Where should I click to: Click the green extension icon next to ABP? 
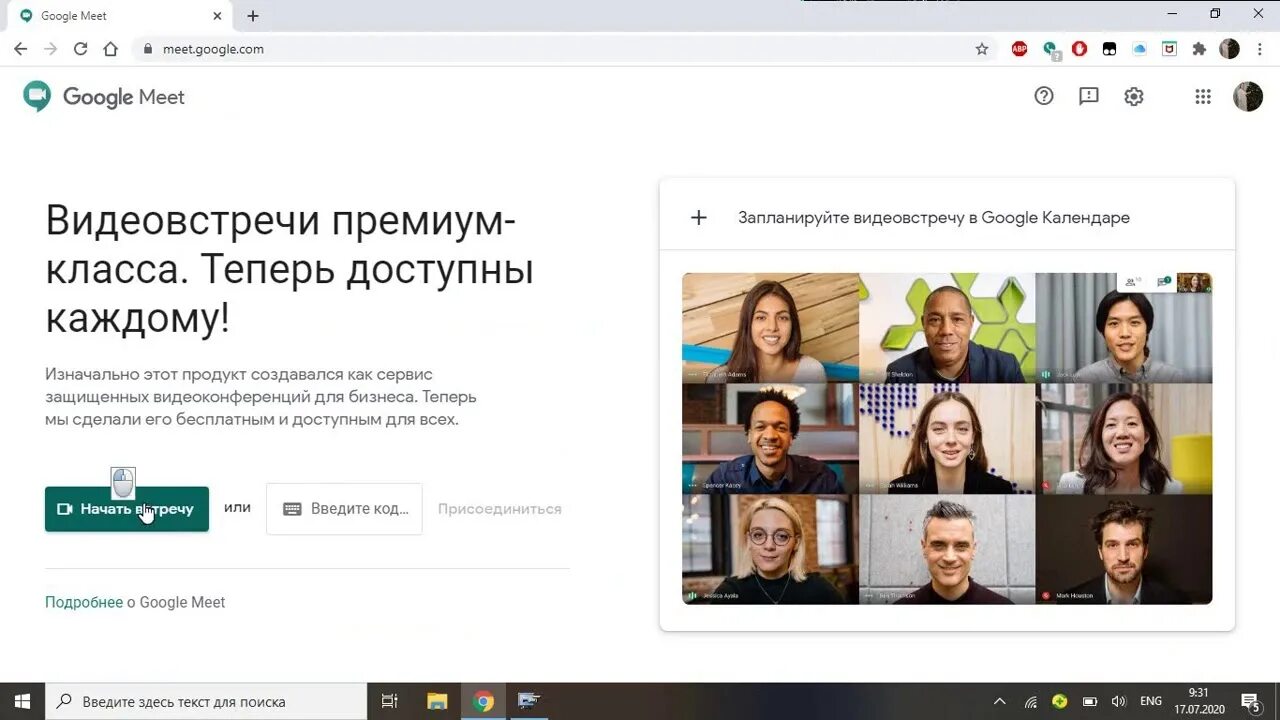coord(1050,49)
